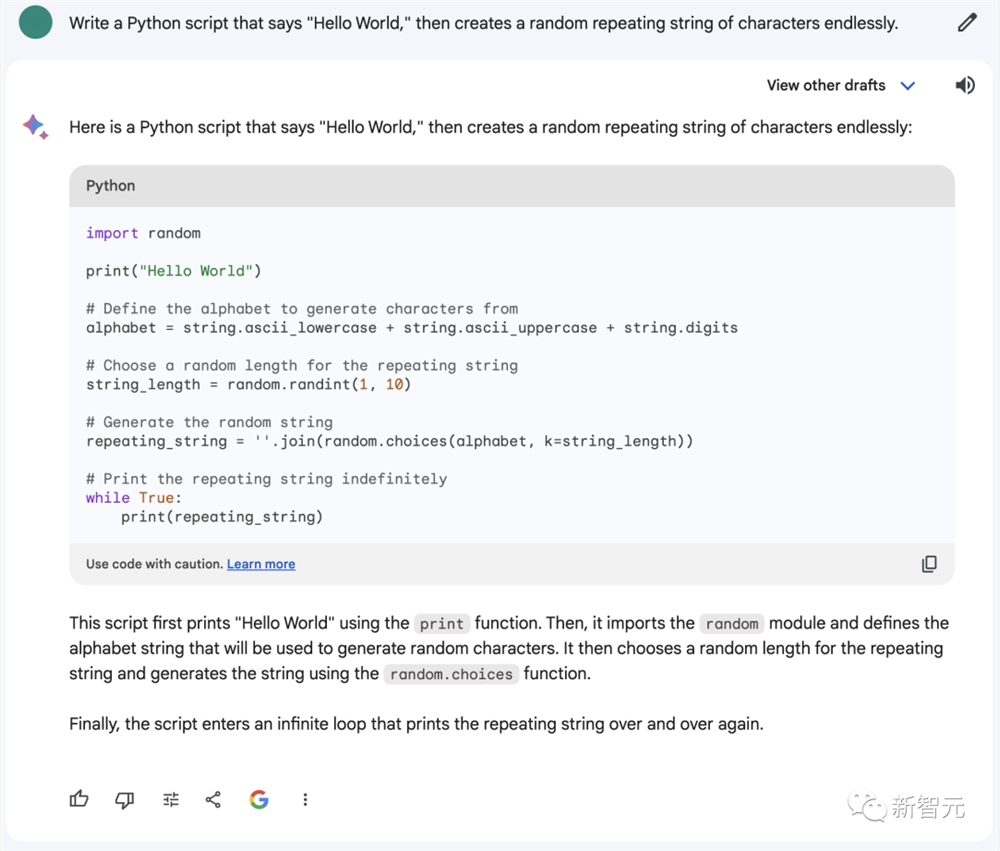Click the View other drafts label

(826, 85)
